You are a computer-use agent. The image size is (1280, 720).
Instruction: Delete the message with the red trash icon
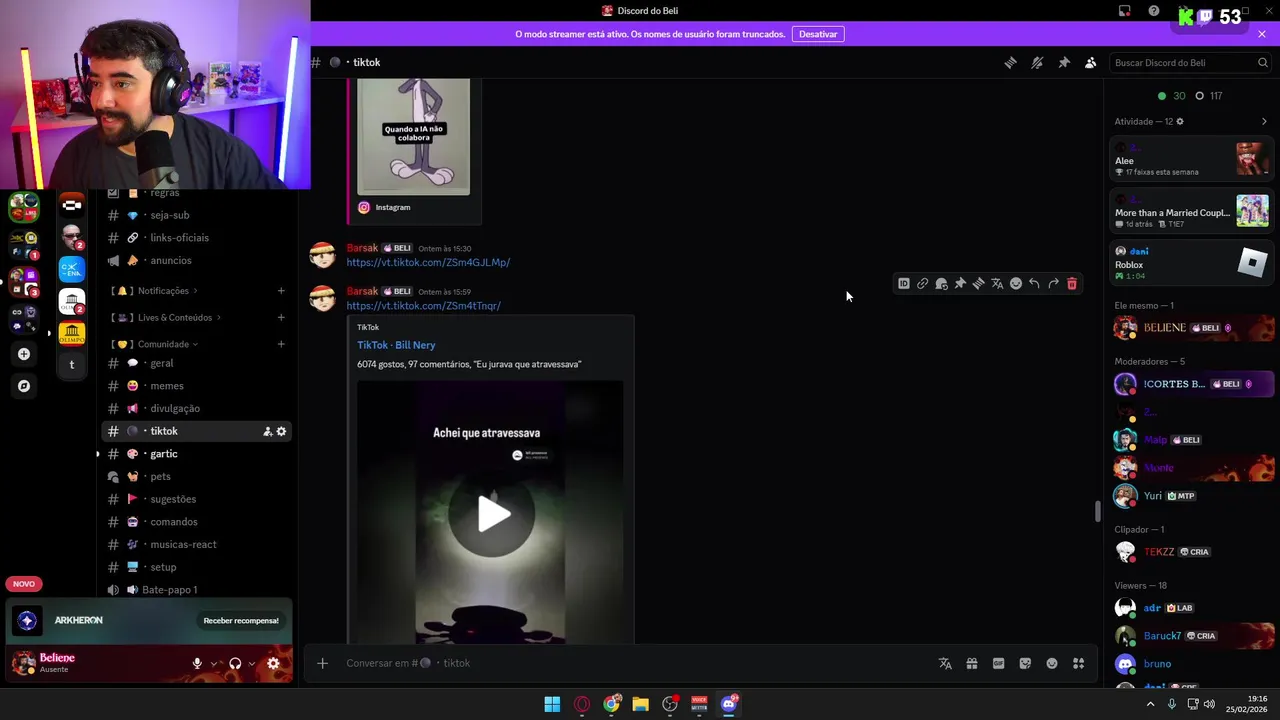coord(1072,284)
